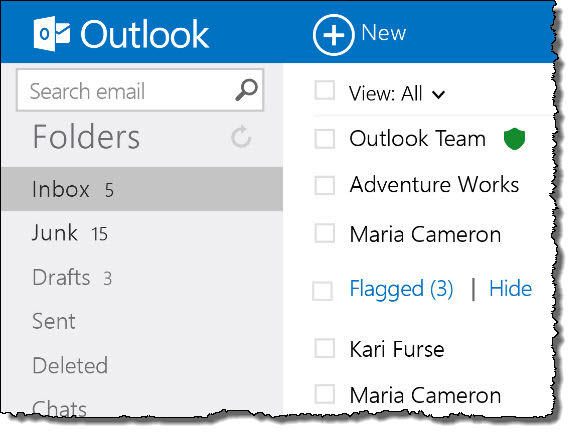Click into the Search email field
This screenshot has width=574, height=433.
tap(140, 90)
